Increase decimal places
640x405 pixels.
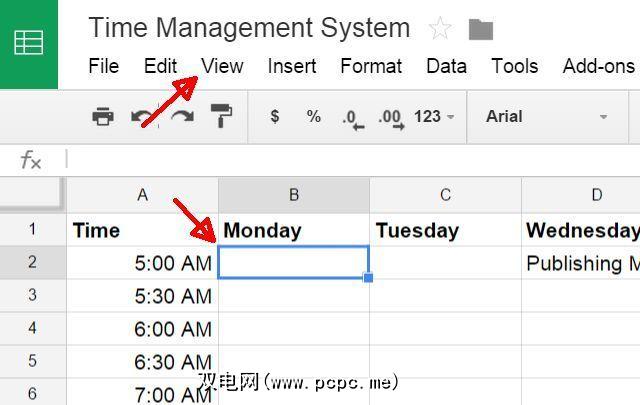click(x=390, y=118)
